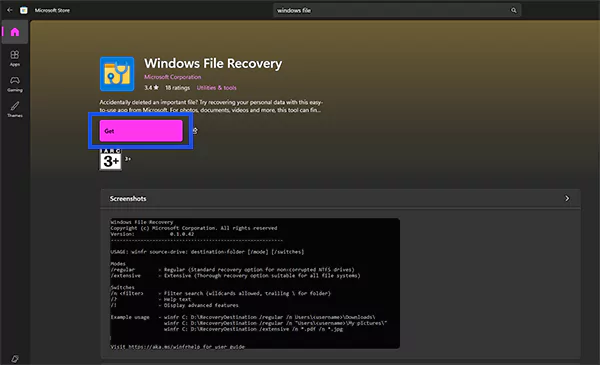The image size is (600, 365).
Task: Open the Home sidebar icon
Action: 15,32
